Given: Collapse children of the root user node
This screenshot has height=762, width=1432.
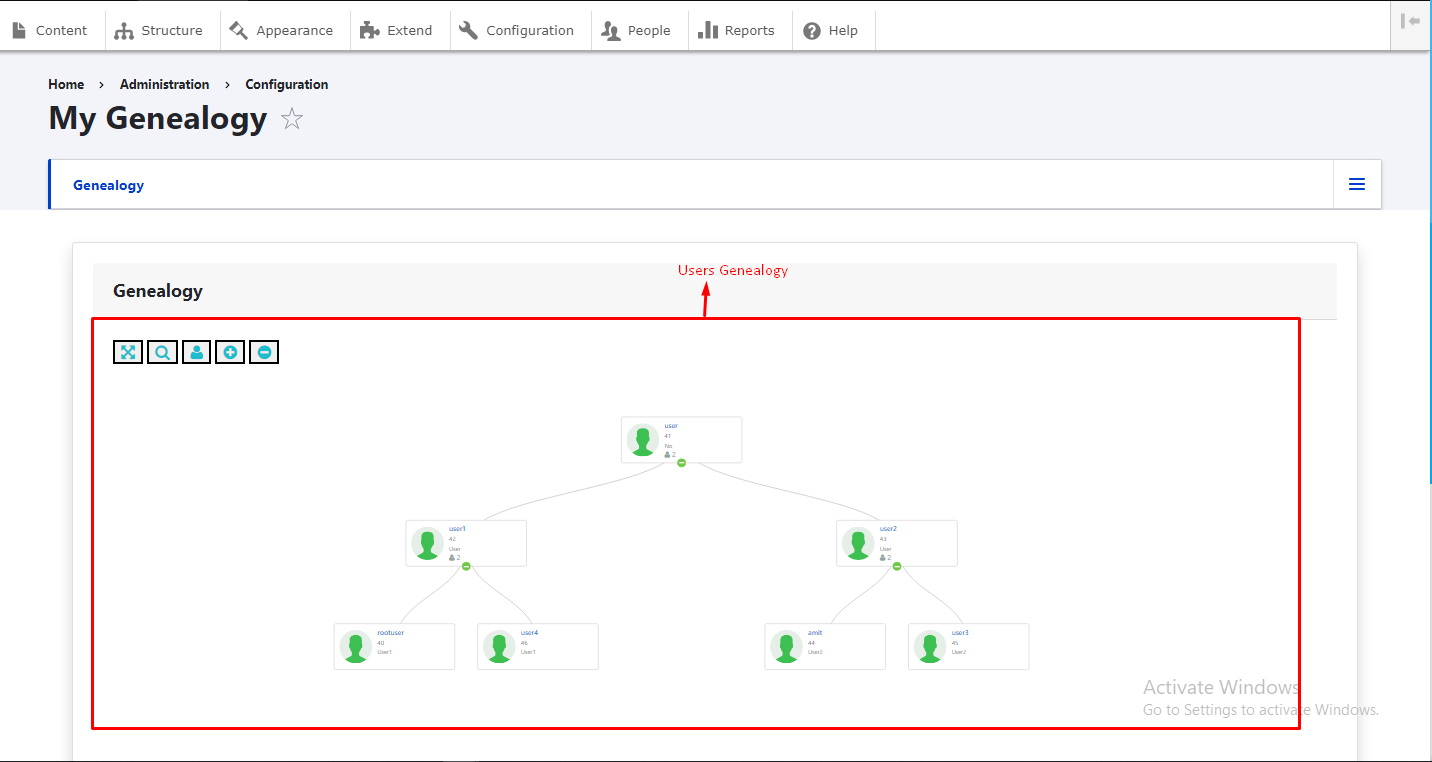Looking at the screenshot, I should coord(681,463).
